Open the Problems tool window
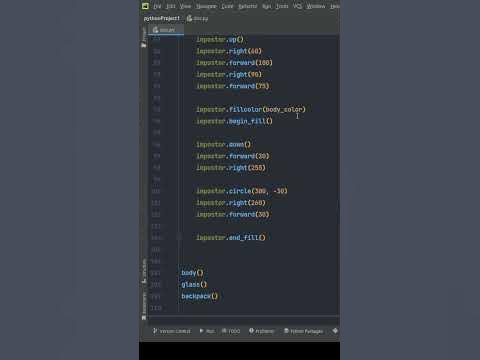This screenshot has height=360, width=480. coord(262,331)
